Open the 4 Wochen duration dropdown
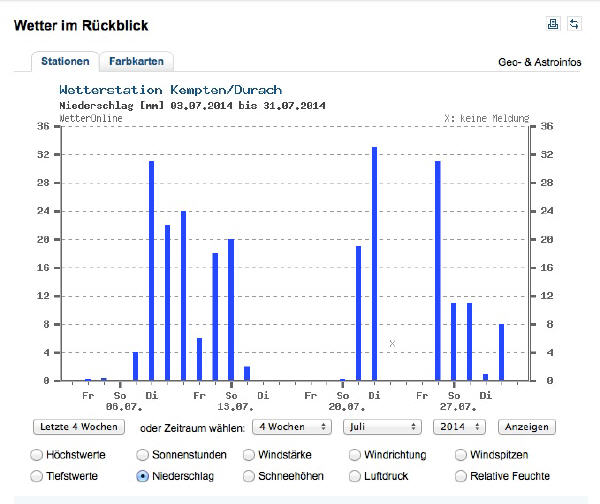Viewport: 600px width, 504px height. [292, 427]
